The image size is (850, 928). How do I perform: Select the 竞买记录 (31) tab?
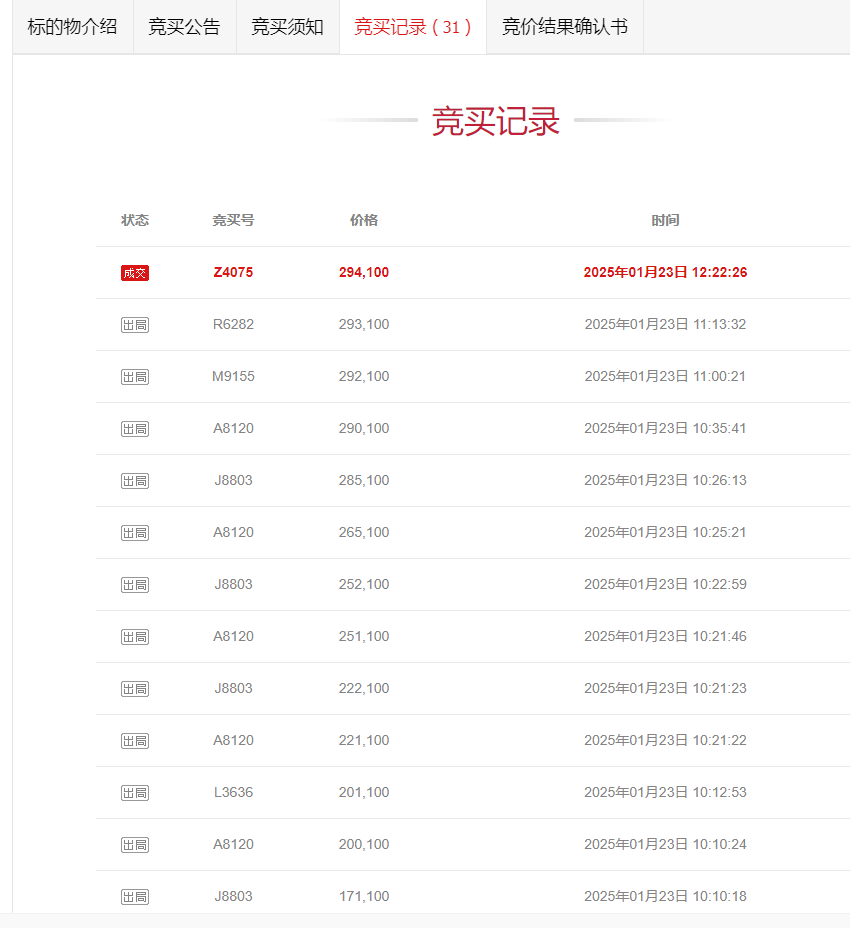point(413,27)
